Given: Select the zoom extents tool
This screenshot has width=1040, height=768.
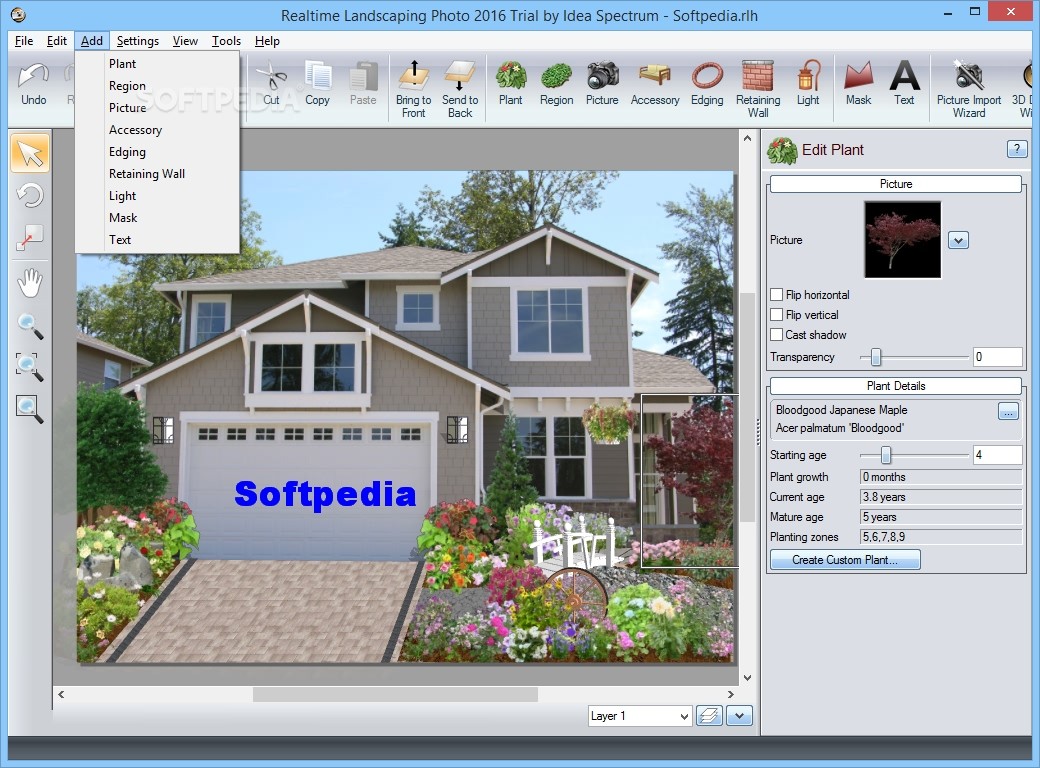Looking at the screenshot, I should 30,409.
